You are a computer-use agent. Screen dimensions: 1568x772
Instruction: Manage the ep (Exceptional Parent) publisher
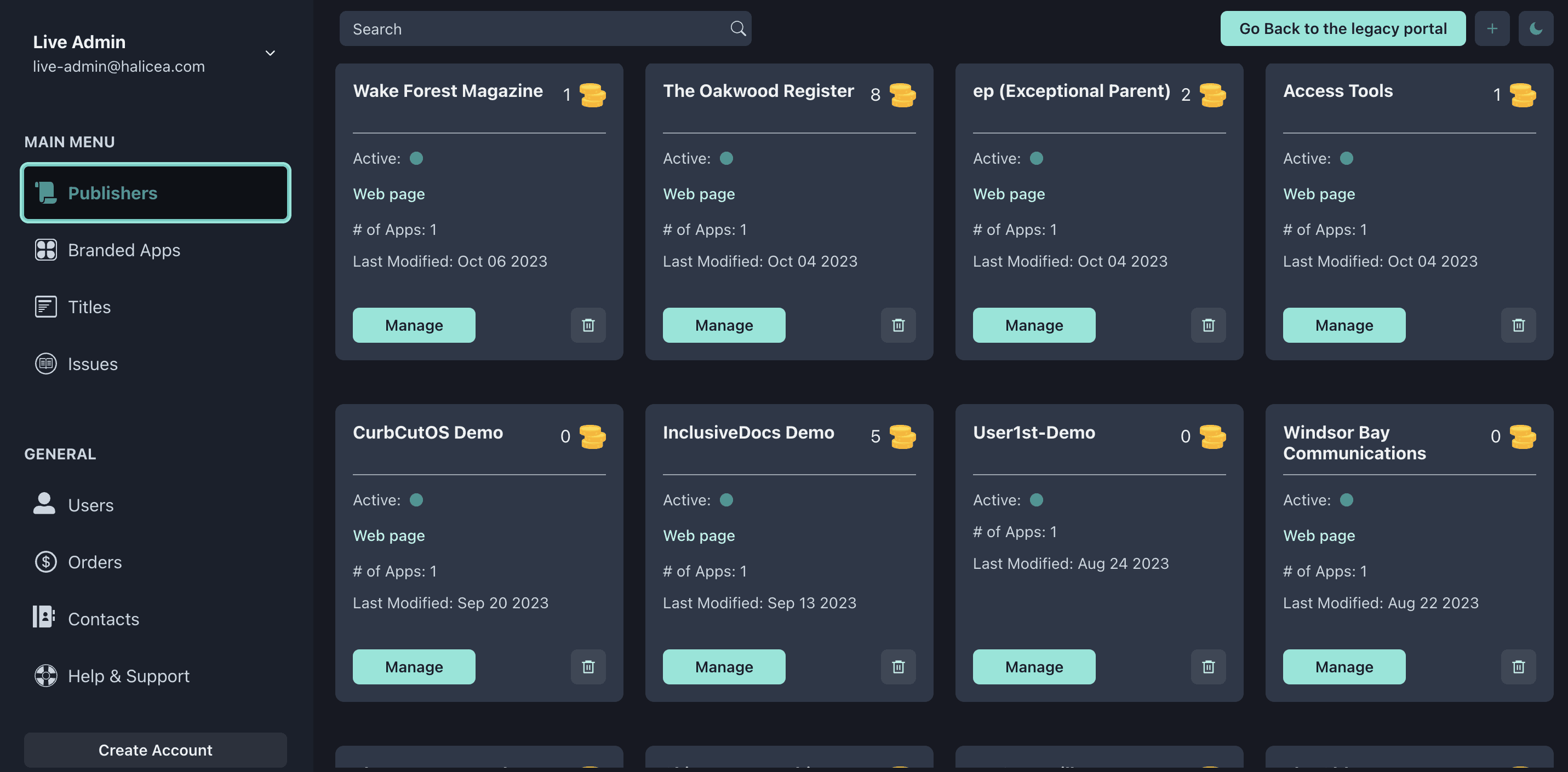1034,325
